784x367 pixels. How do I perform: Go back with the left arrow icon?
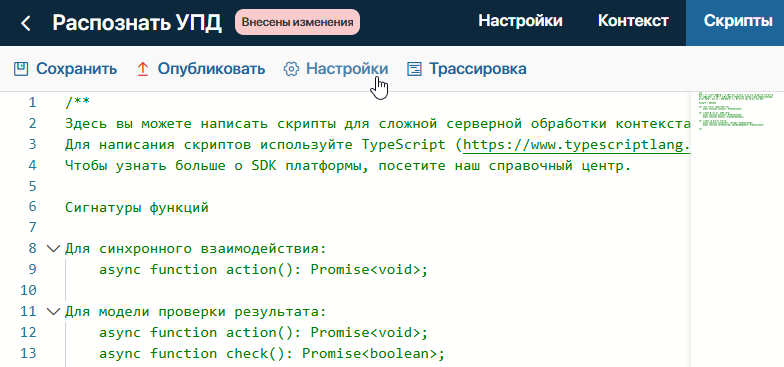tap(26, 23)
